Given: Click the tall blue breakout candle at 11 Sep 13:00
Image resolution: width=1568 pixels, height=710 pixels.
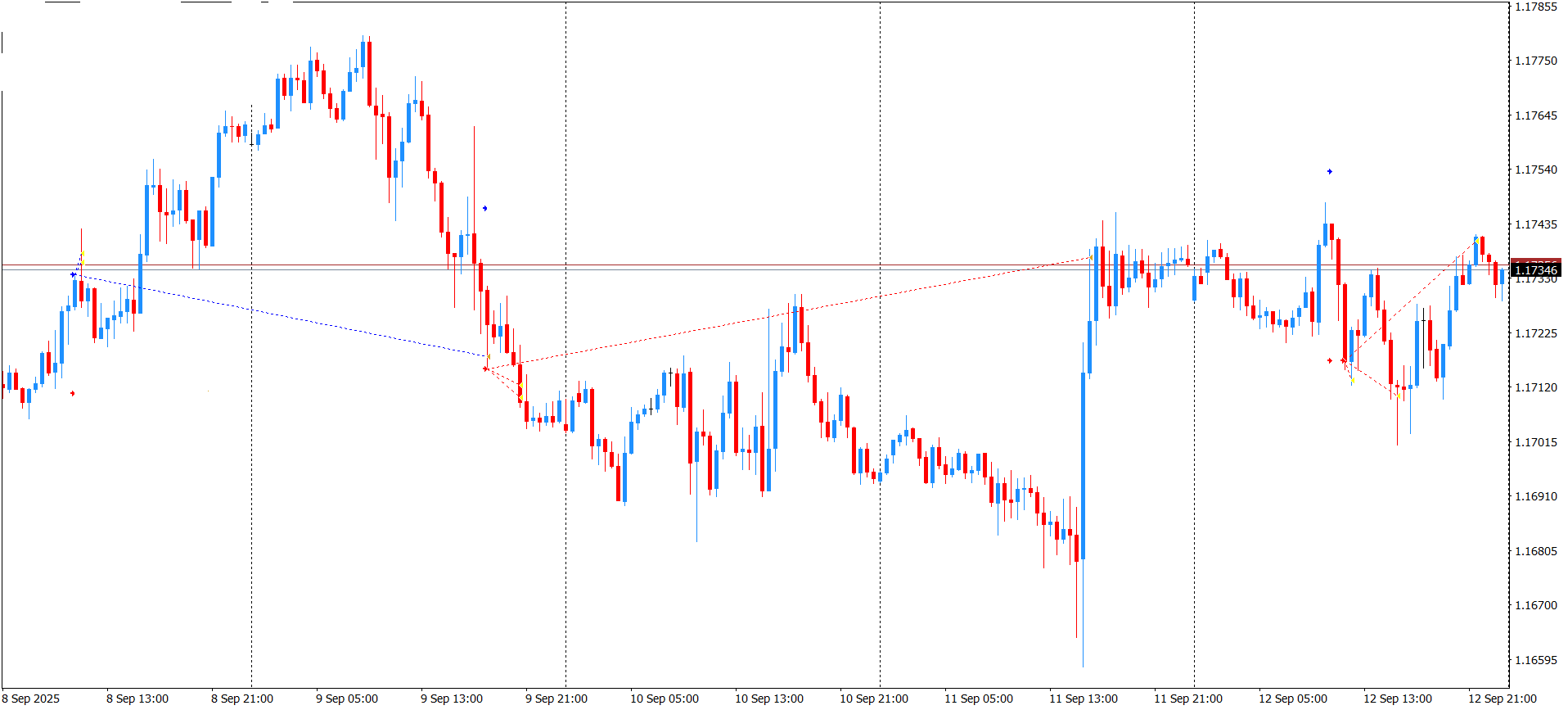Looking at the screenshot, I should (1083, 467).
